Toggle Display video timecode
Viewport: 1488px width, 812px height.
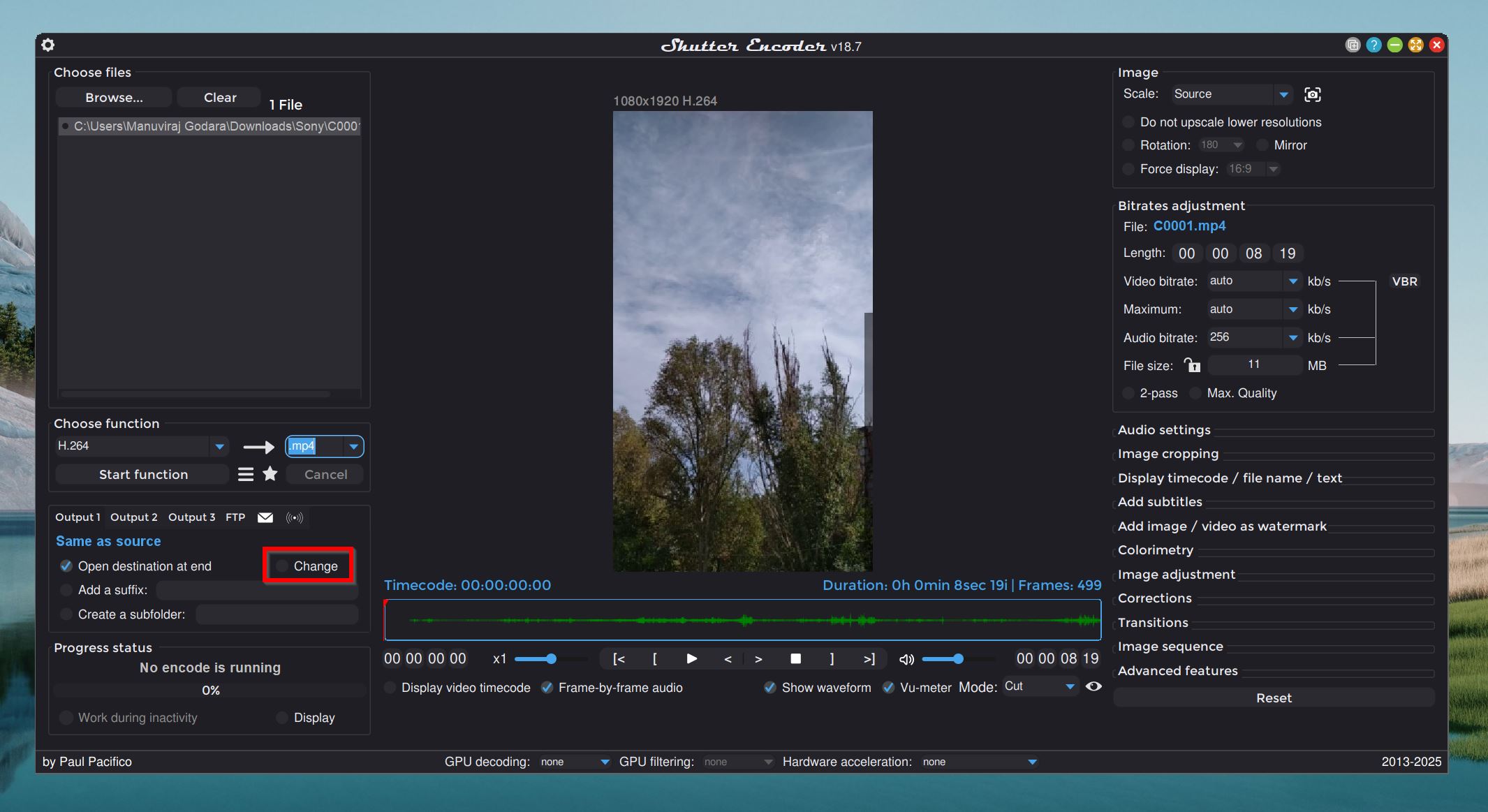[390, 688]
